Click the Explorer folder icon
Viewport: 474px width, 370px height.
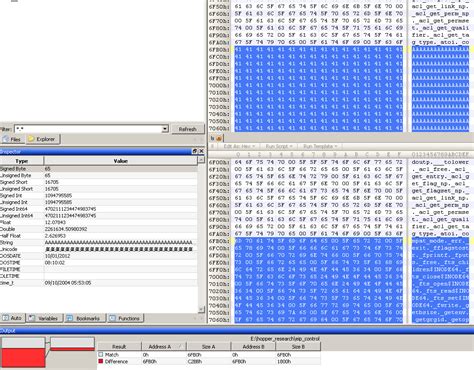(31, 139)
